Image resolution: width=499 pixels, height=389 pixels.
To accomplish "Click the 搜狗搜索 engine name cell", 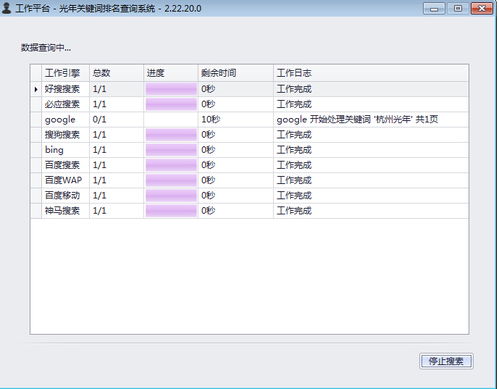I will 65,135.
